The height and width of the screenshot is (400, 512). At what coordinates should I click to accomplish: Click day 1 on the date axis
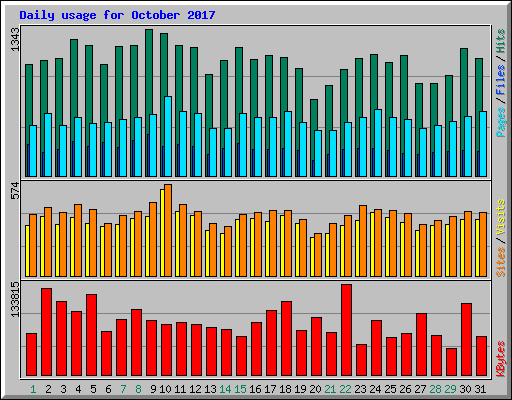(33, 389)
